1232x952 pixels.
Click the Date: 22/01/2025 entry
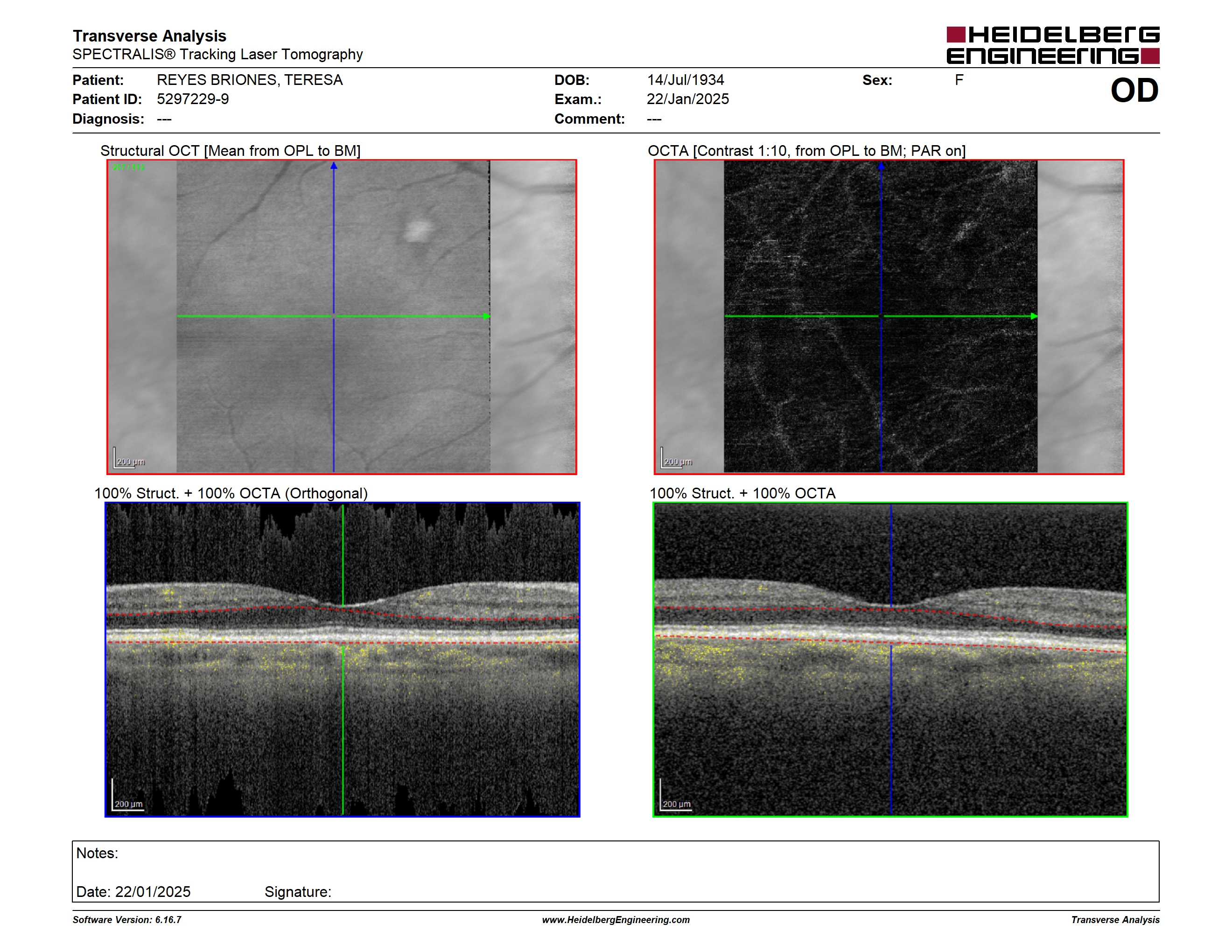(x=133, y=892)
